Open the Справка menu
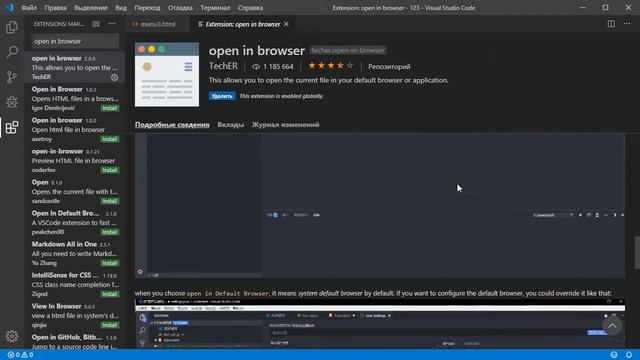The image size is (640, 360). tap(250, 8)
